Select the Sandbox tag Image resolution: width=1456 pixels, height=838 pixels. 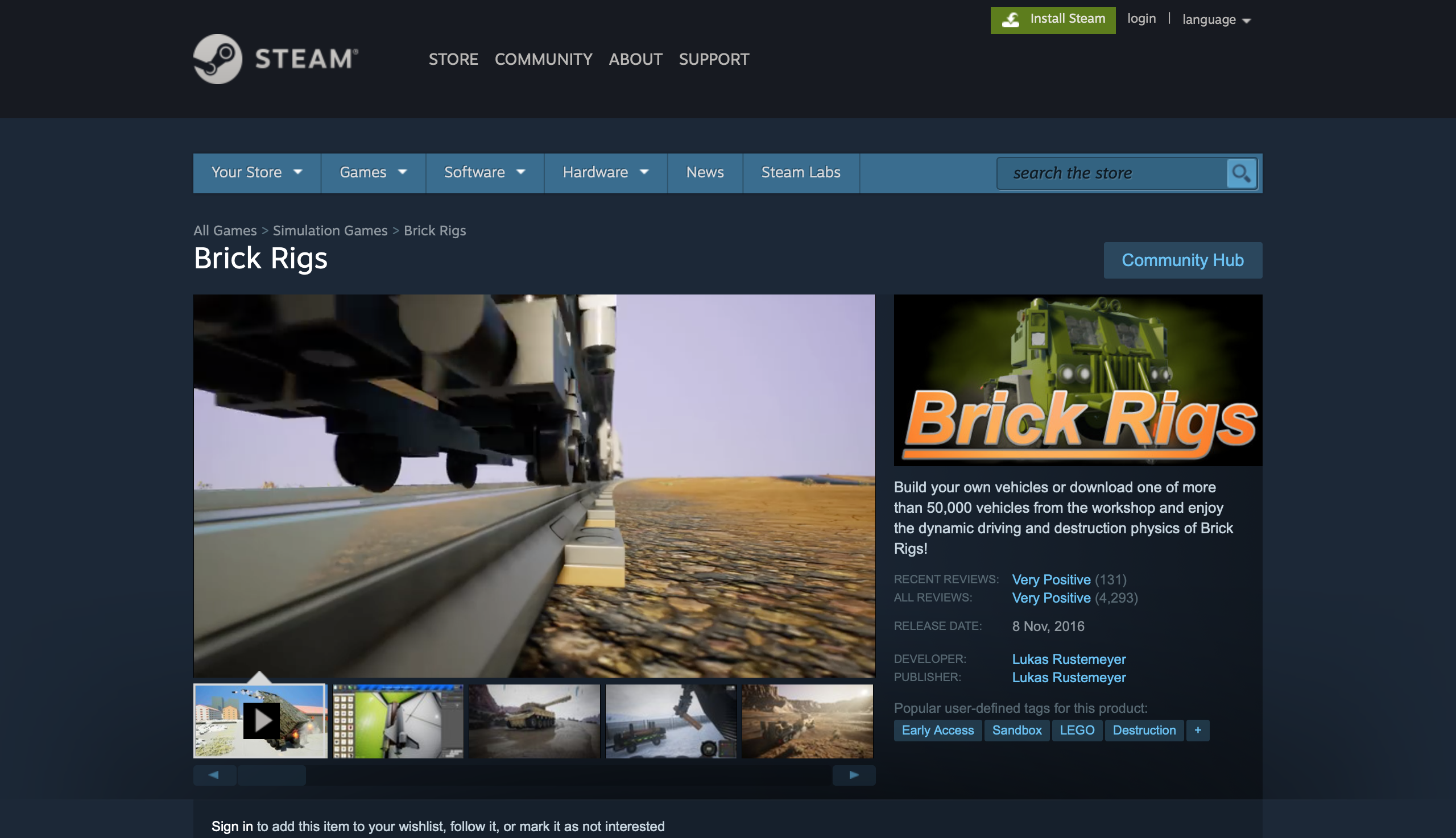click(x=1016, y=731)
